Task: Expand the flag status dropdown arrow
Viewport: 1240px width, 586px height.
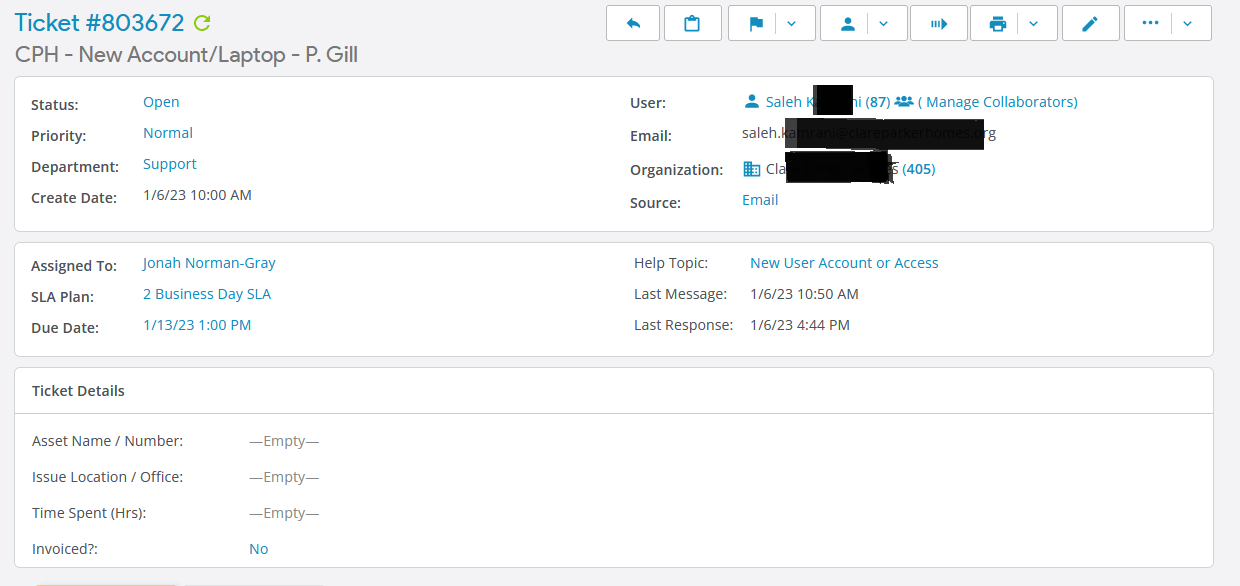Action: [792, 24]
